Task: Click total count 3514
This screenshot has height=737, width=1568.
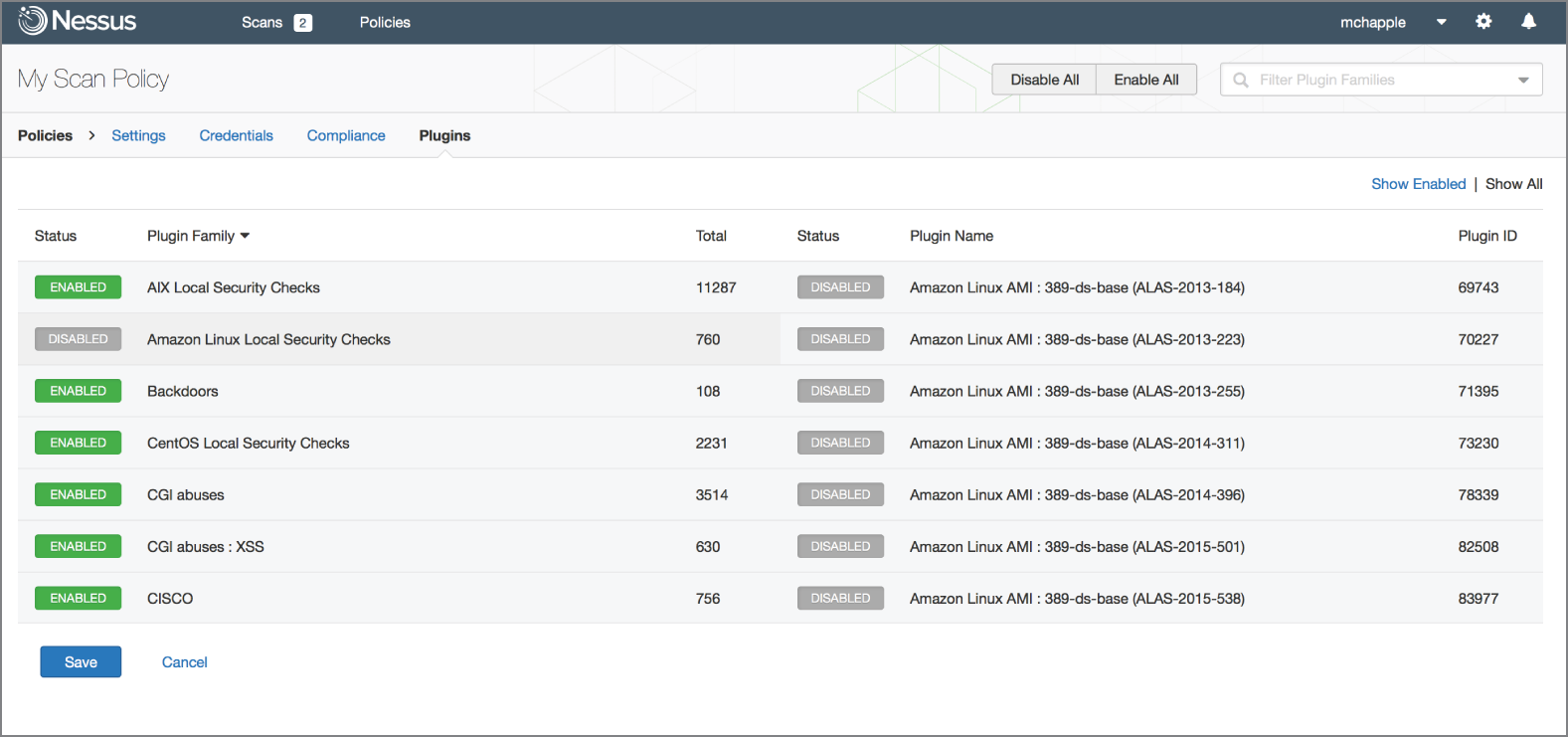Action: (712, 494)
